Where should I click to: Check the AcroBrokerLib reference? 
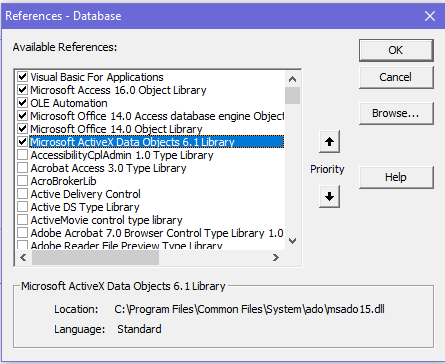[x=22, y=181]
